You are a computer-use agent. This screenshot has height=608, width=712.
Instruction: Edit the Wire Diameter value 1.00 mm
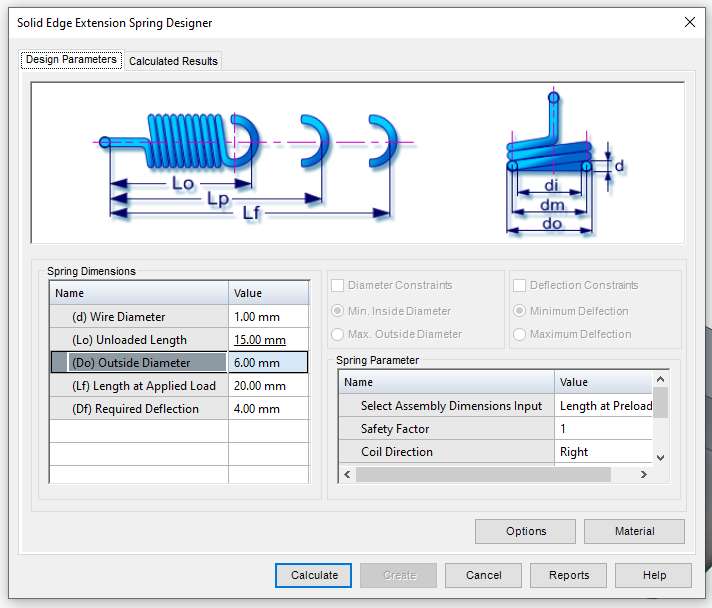(x=269, y=316)
